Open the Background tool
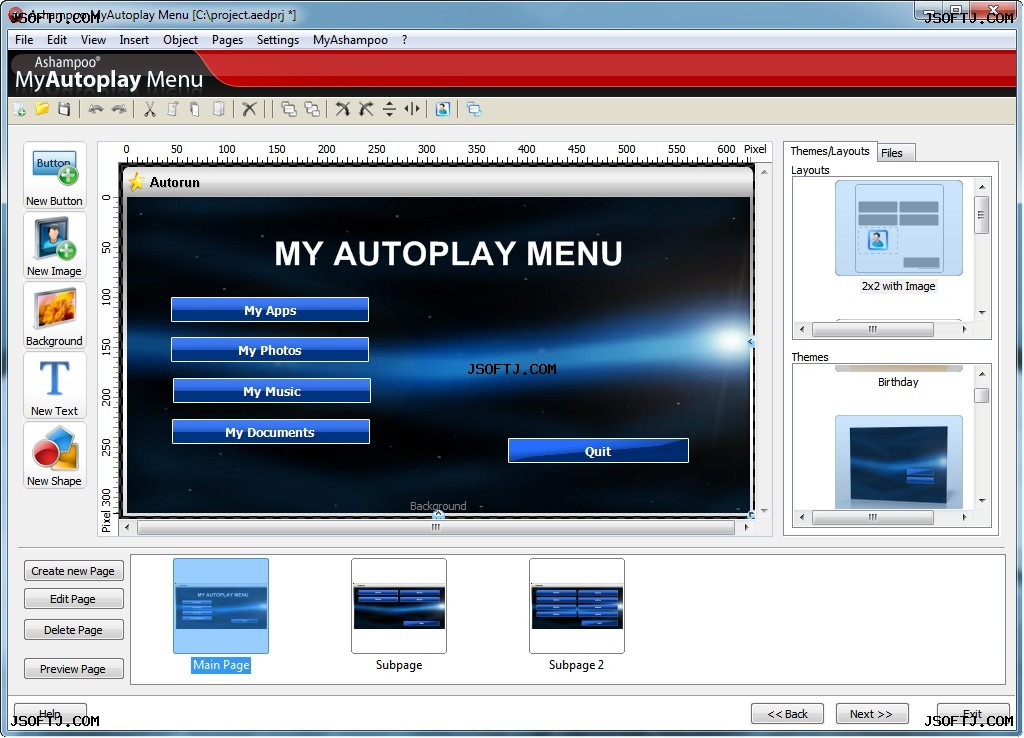This screenshot has width=1024, height=738. coord(54,315)
